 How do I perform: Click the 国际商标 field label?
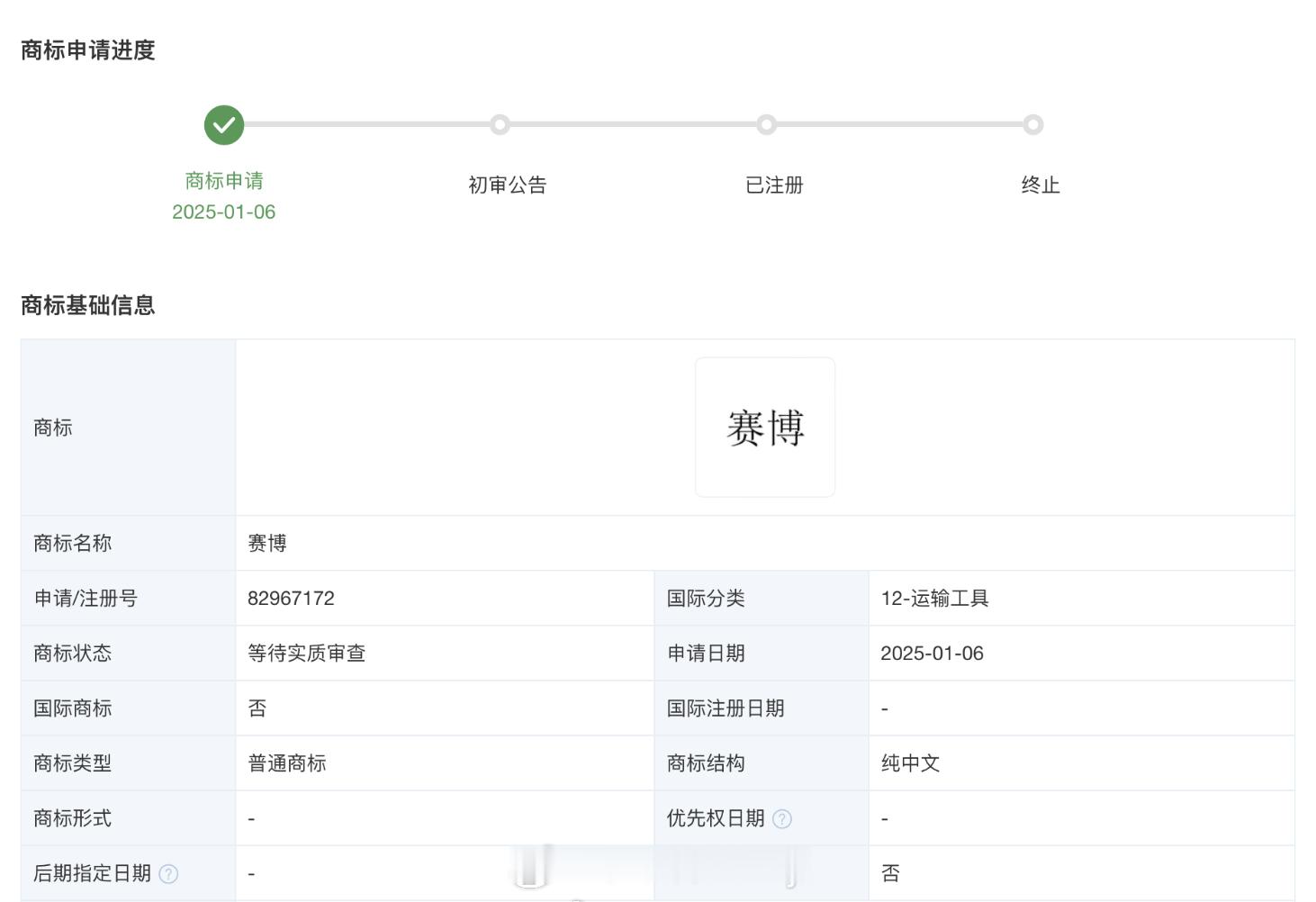(x=73, y=708)
